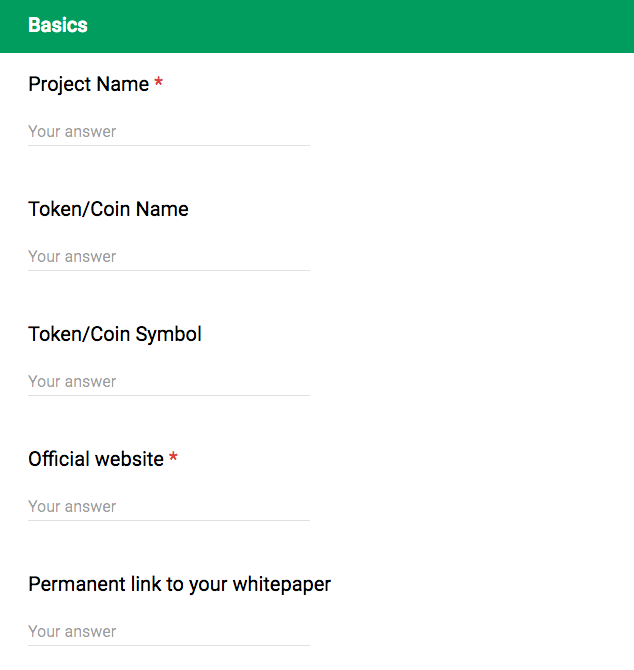This screenshot has height=670, width=634.
Task: Click 'Your answer' placeholder under Project Name
Action: click(72, 132)
